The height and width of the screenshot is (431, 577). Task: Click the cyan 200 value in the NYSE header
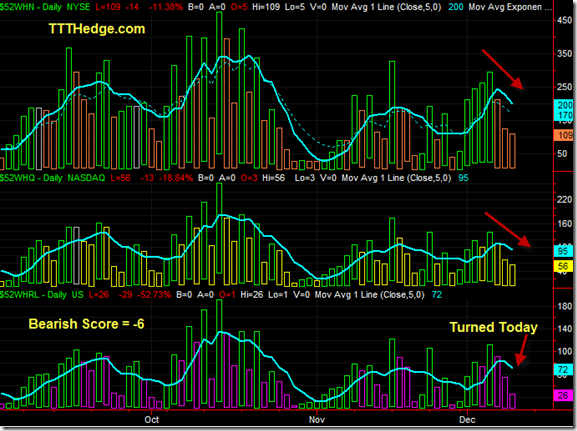pyautogui.click(x=456, y=7)
